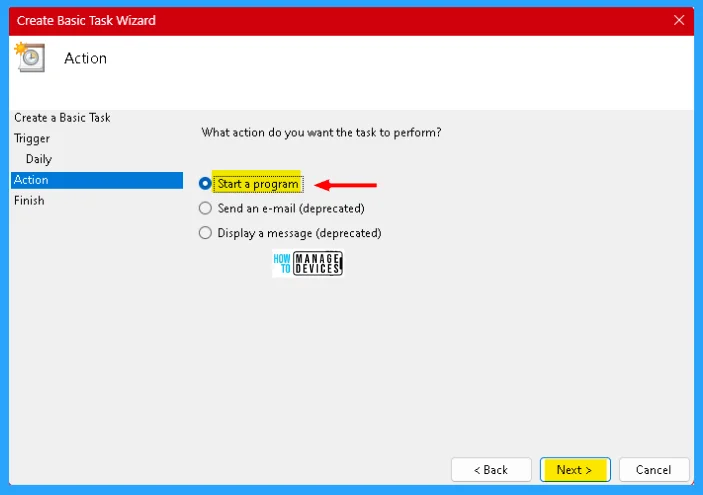Viewport: 703px width, 495px height.
Task: Go back with the < Back button
Action: point(491,470)
